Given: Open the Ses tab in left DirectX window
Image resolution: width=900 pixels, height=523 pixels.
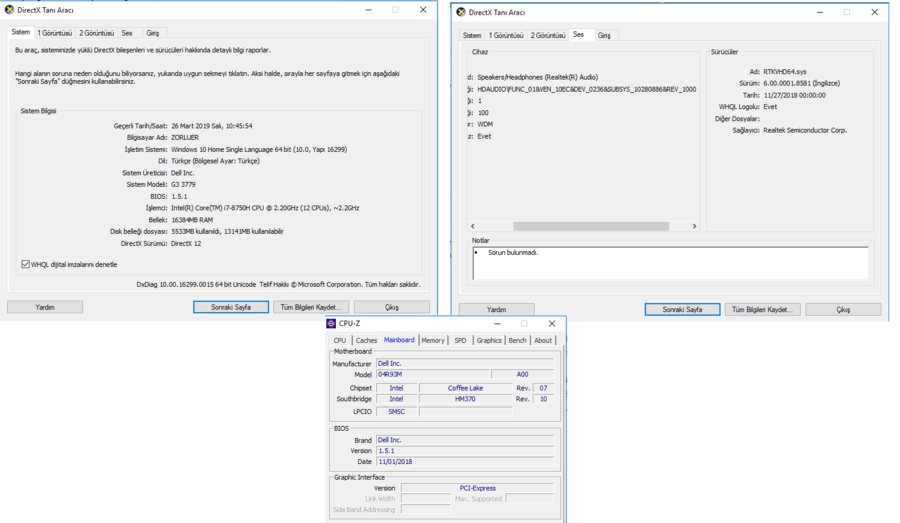Looking at the screenshot, I should click(x=127, y=33).
